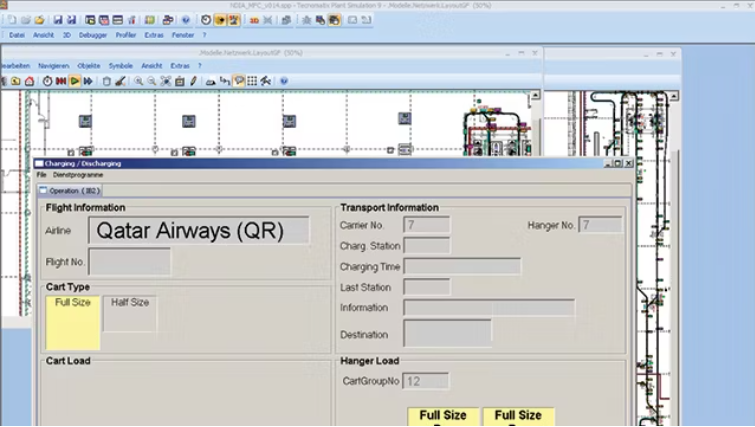755x427 pixels.
Task: Open the home icon in LayoutGP toolbar
Action: [x=30, y=81]
